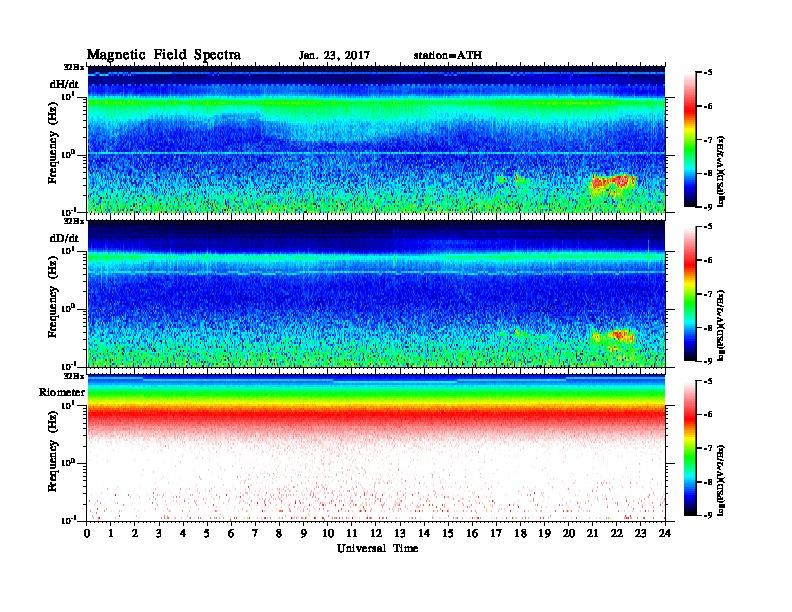The image size is (792, 612).
Task: Click hour tick label "14" on time axis
Action: 424,534
